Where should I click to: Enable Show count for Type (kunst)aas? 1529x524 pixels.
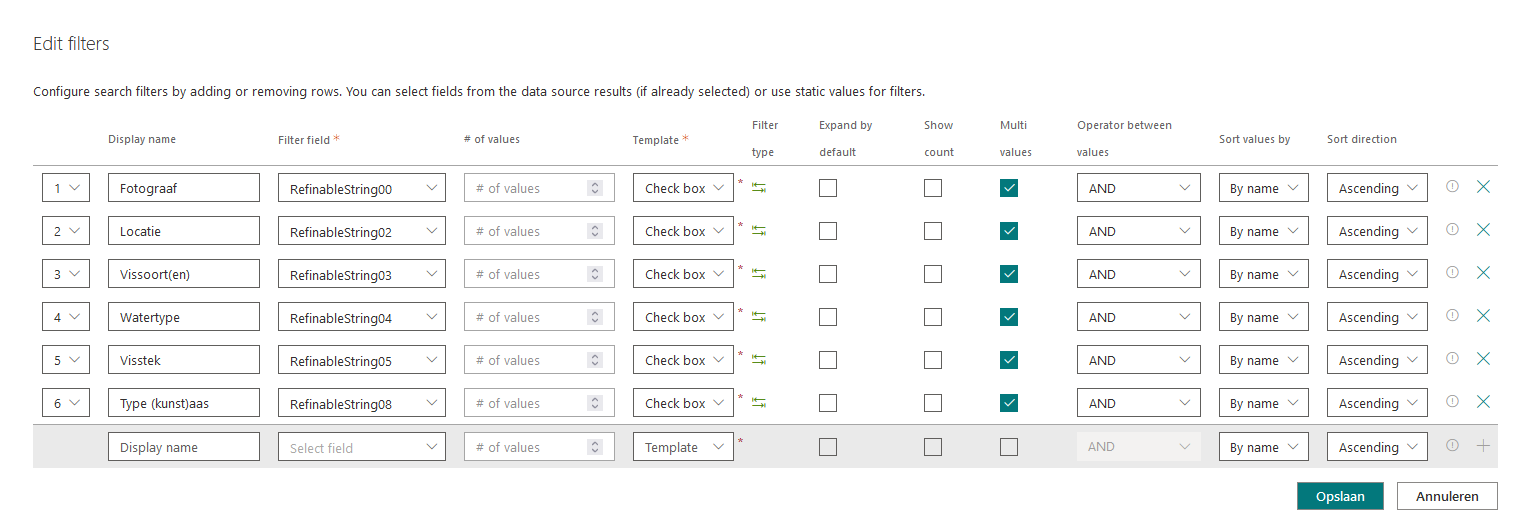933,403
